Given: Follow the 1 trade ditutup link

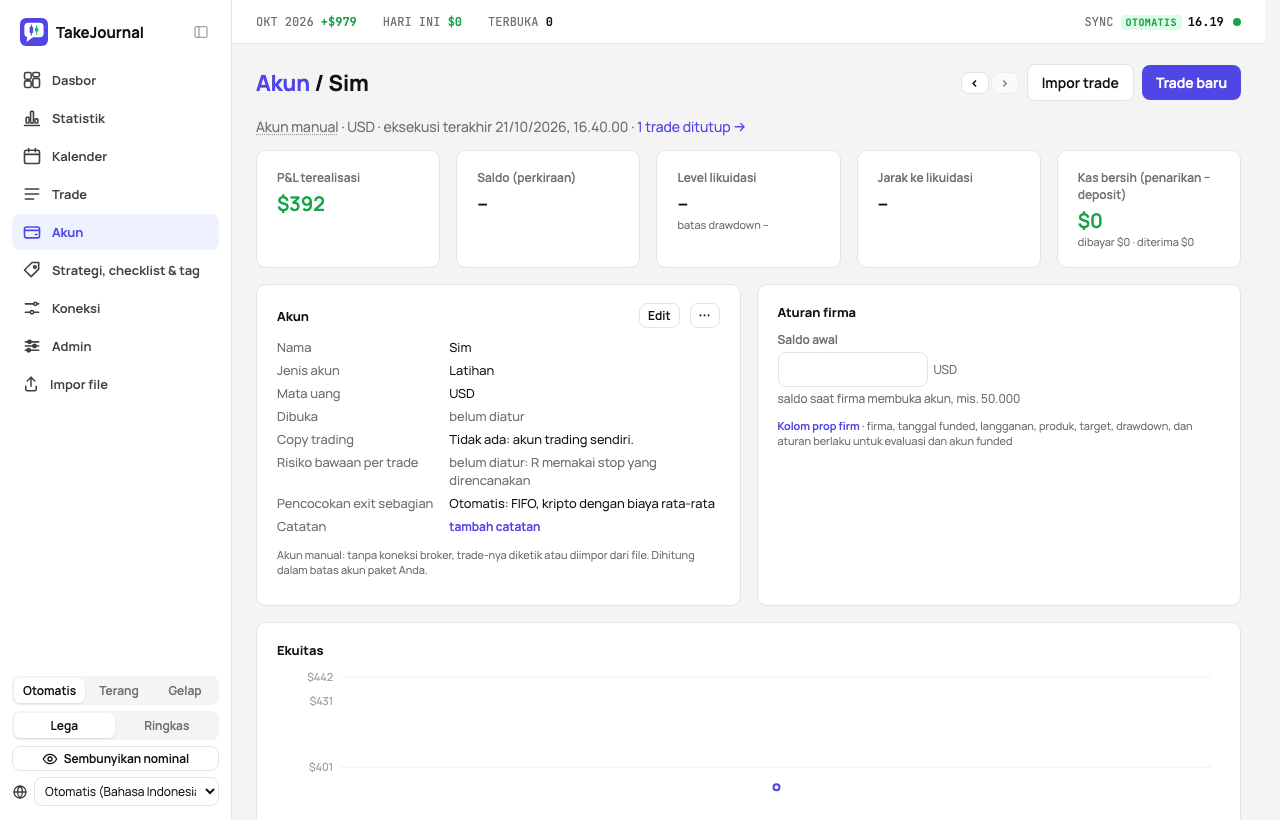Looking at the screenshot, I should [691, 127].
